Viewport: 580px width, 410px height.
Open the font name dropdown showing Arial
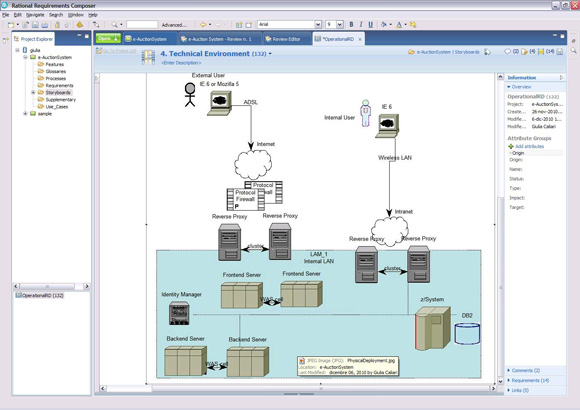coord(318,25)
